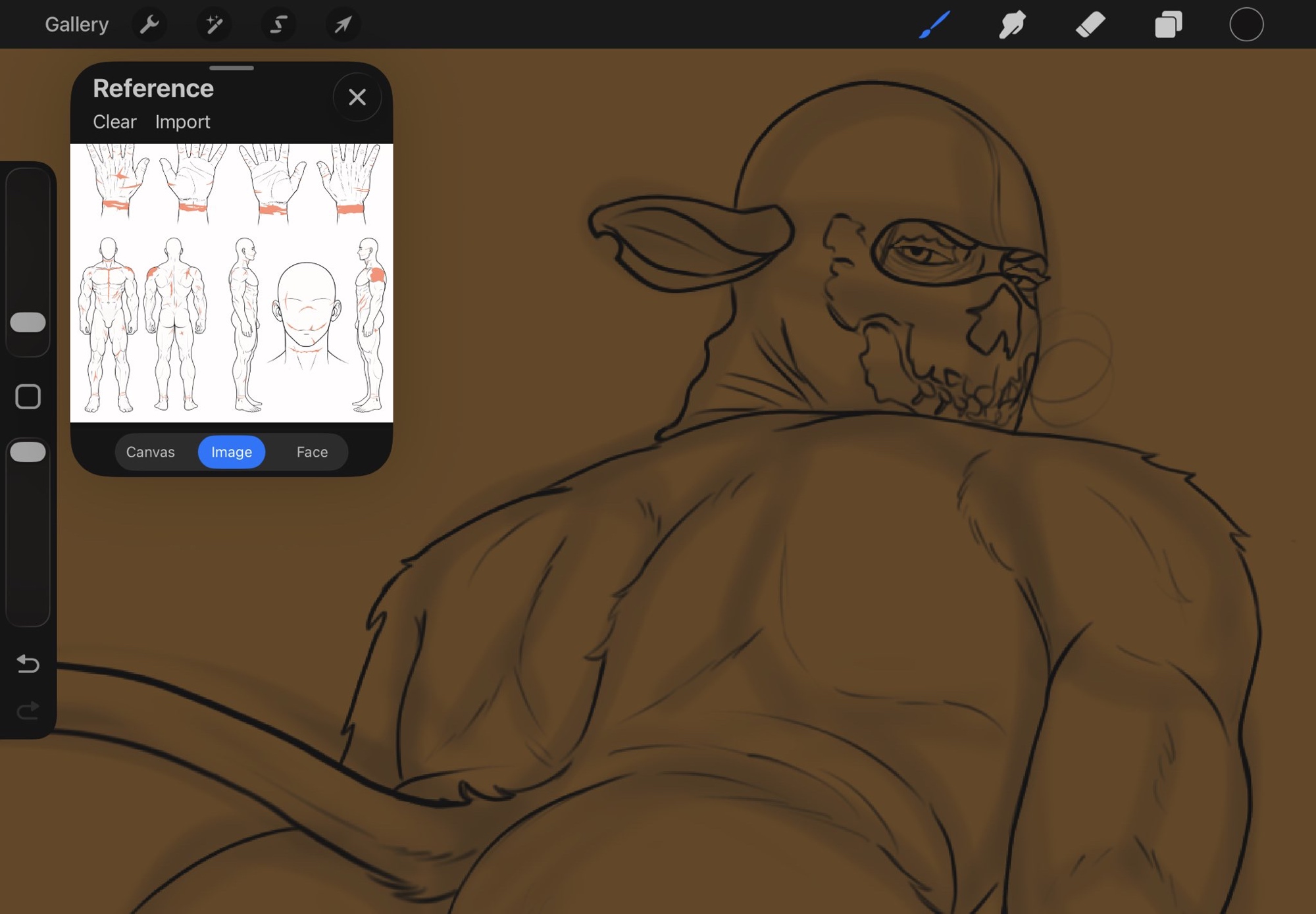Switch reference to Canvas mode
The width and height of the screenshot is (1316, 914).
click(151, 452)
